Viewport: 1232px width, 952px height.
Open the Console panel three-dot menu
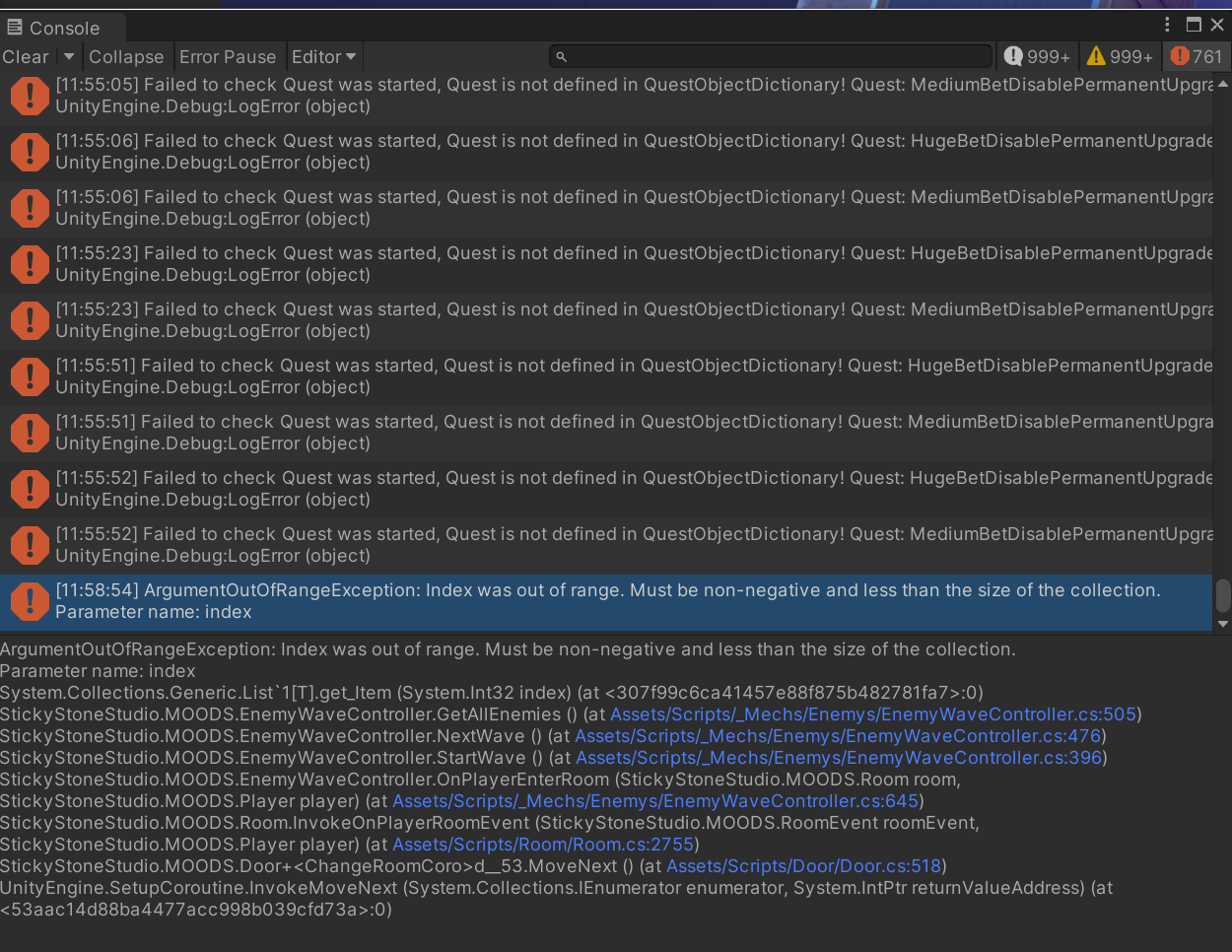pos(1167,25)
